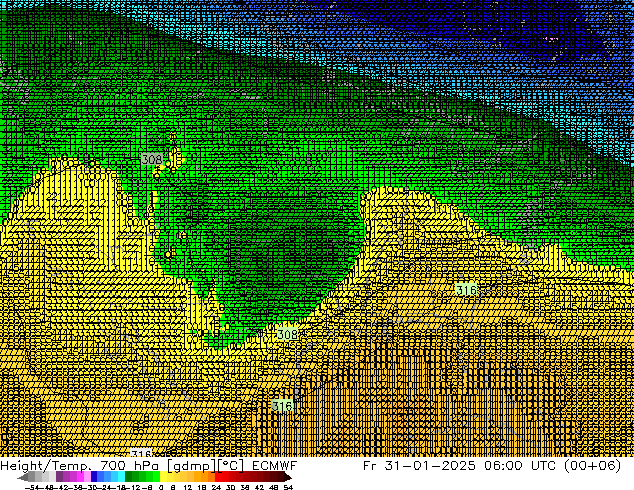Click the dark maroon right arrow end of the color scale

tap(288, 477)
